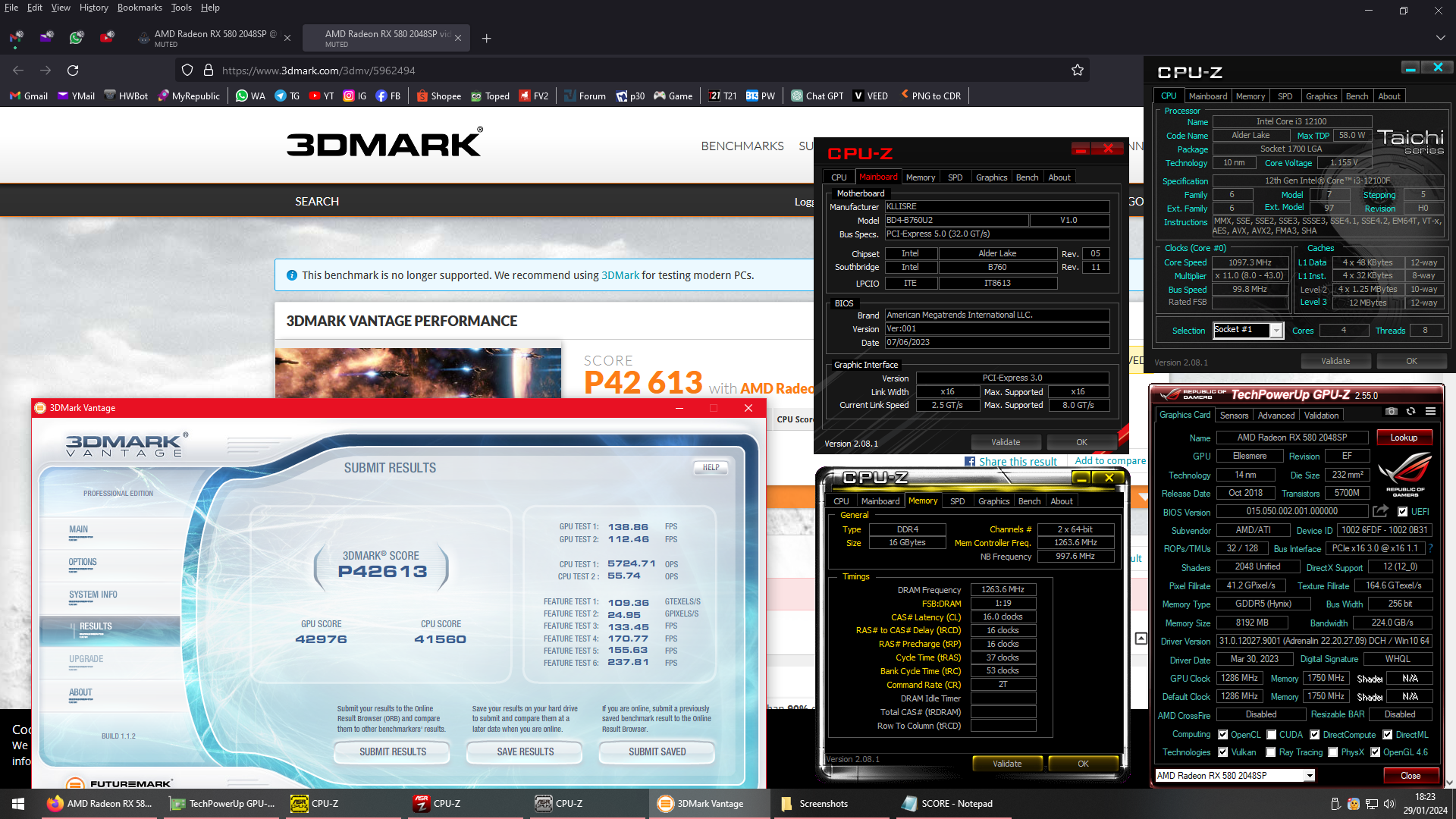The height and width of the screenshot is (819, 1456).
Task: Click the site padlock icon
Action: coord(208,71)
